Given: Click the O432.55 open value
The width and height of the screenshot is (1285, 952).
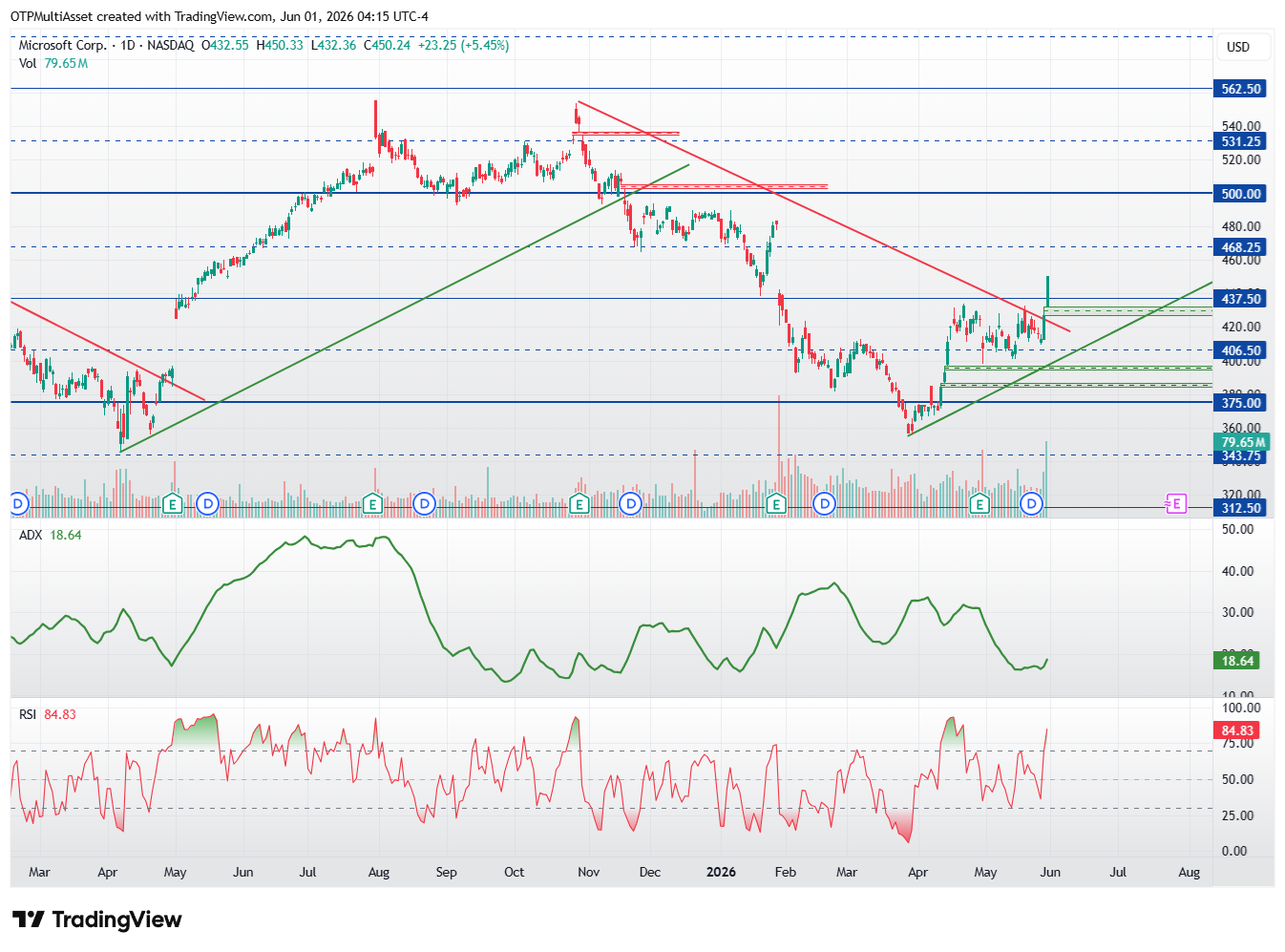Looking at the screenshot, I should pyautogui.click(x=225, y=45).
